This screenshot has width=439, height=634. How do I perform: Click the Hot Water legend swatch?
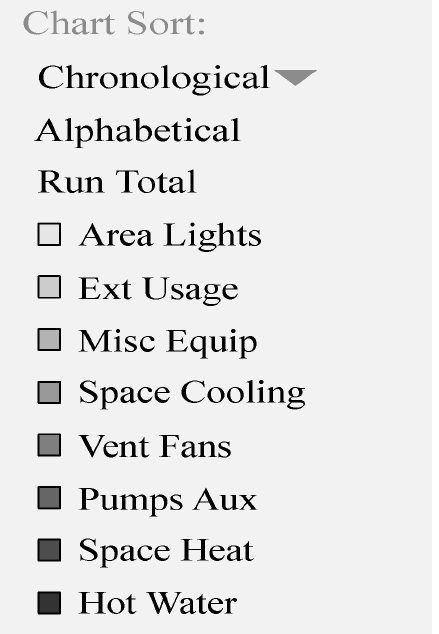point(49,603)
